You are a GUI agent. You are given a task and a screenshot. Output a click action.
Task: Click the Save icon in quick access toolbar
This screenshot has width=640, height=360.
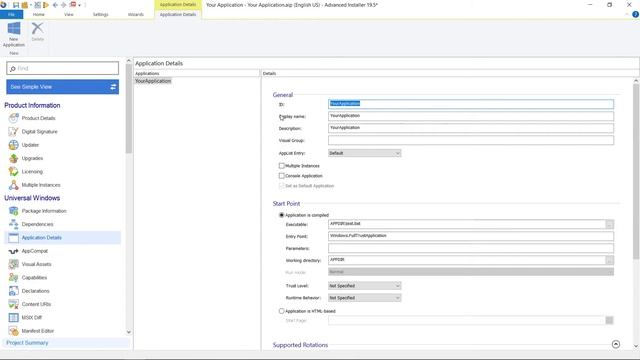coord(16,5)
